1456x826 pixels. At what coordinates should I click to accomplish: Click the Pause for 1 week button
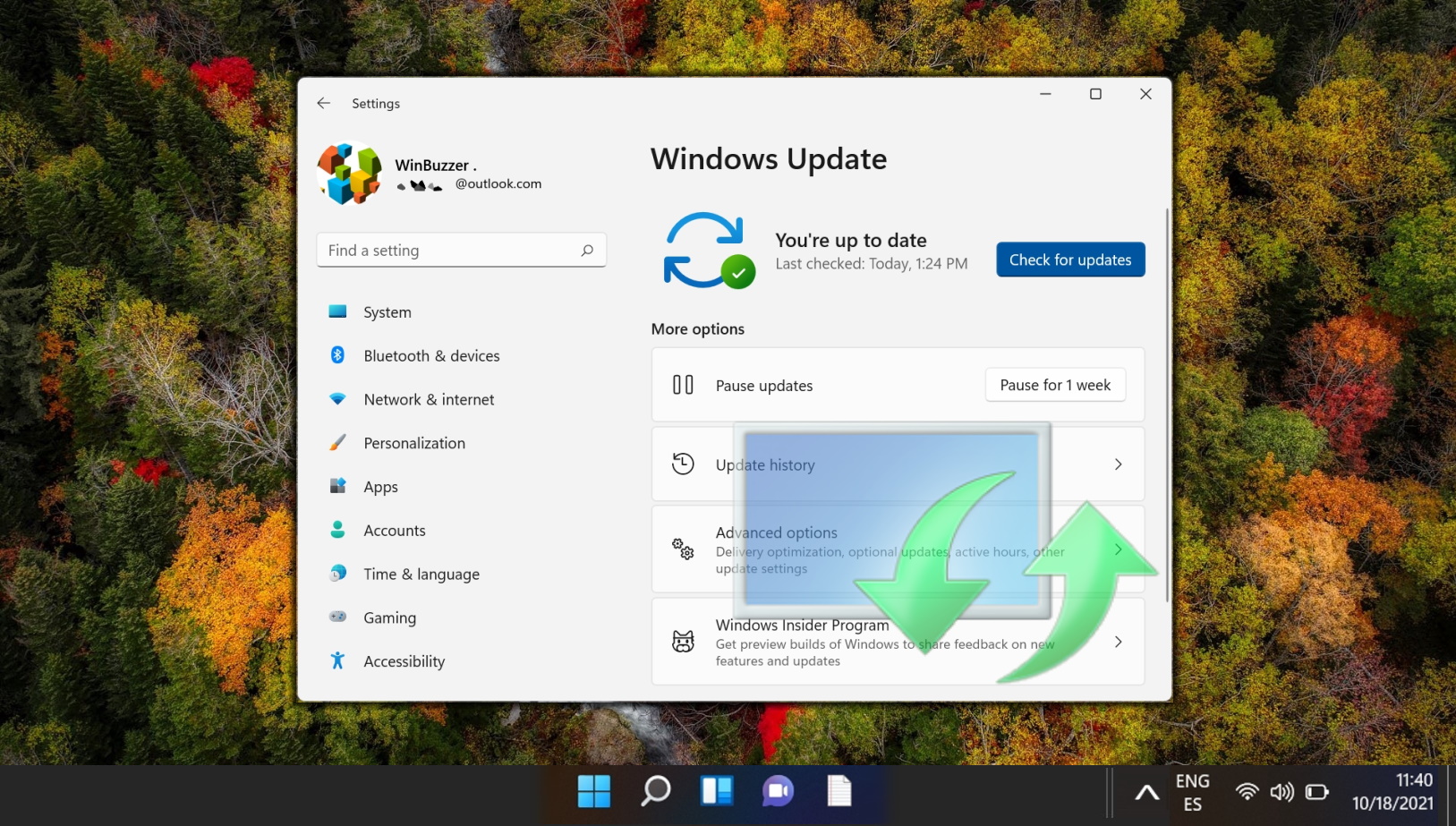(1054, 384)
